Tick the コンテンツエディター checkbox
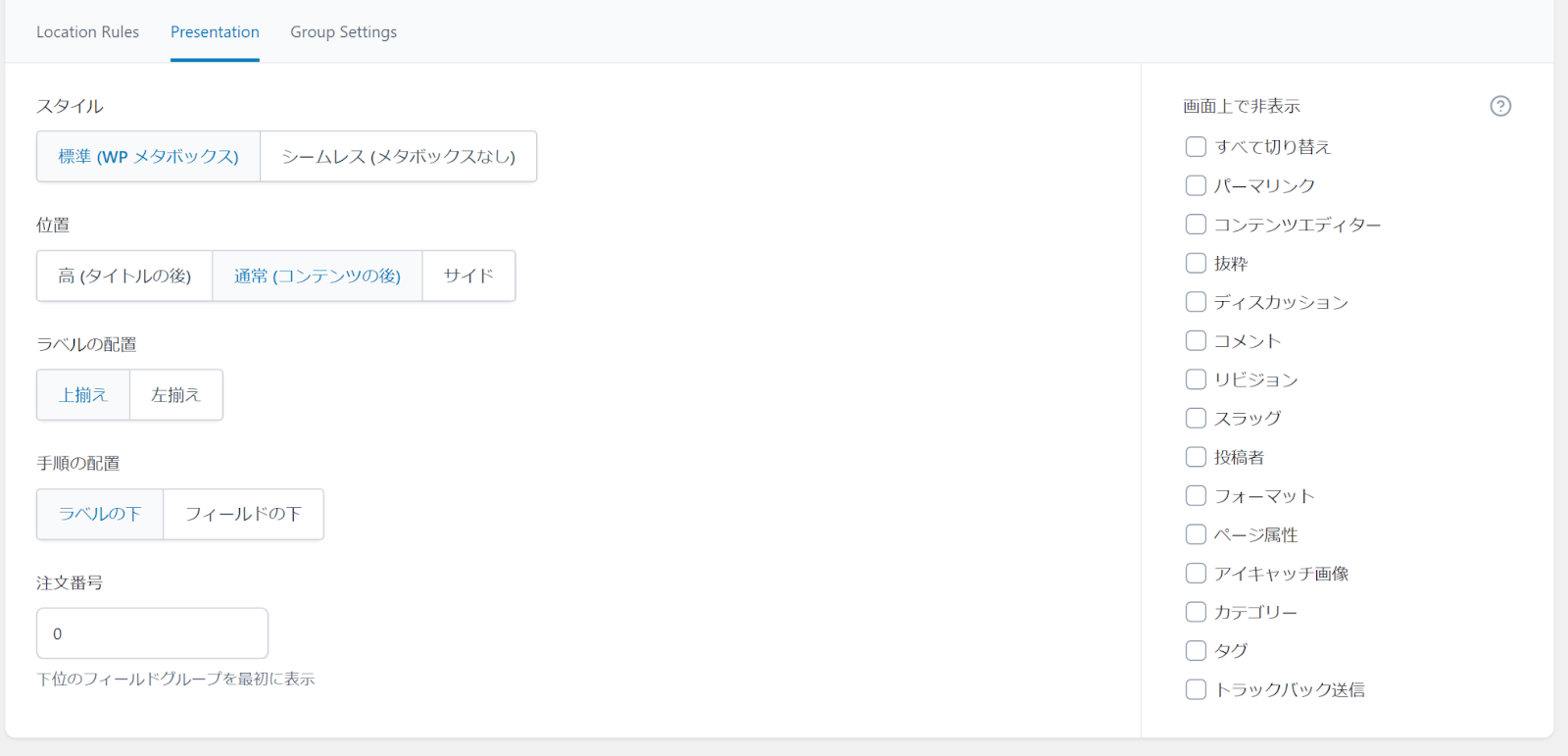Screen dimensions: 1568x756 pos(1196,225)
